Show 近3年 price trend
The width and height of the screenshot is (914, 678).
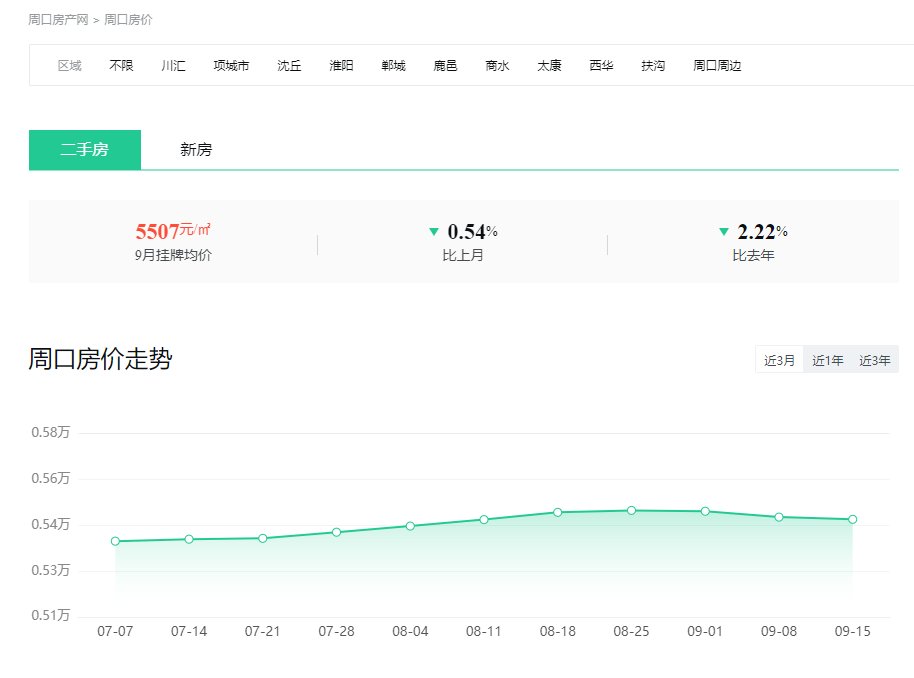pos(875,360)
